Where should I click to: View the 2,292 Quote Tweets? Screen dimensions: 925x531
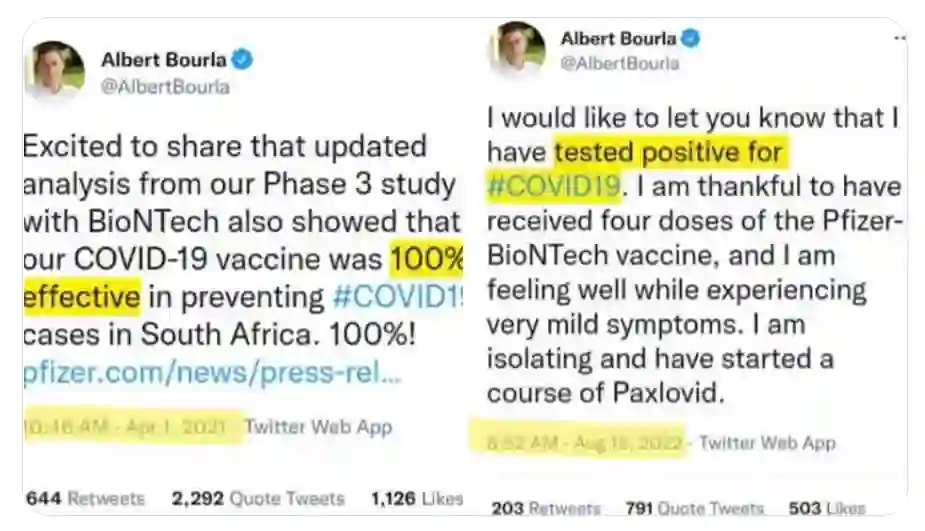click(x=257, y=498)
